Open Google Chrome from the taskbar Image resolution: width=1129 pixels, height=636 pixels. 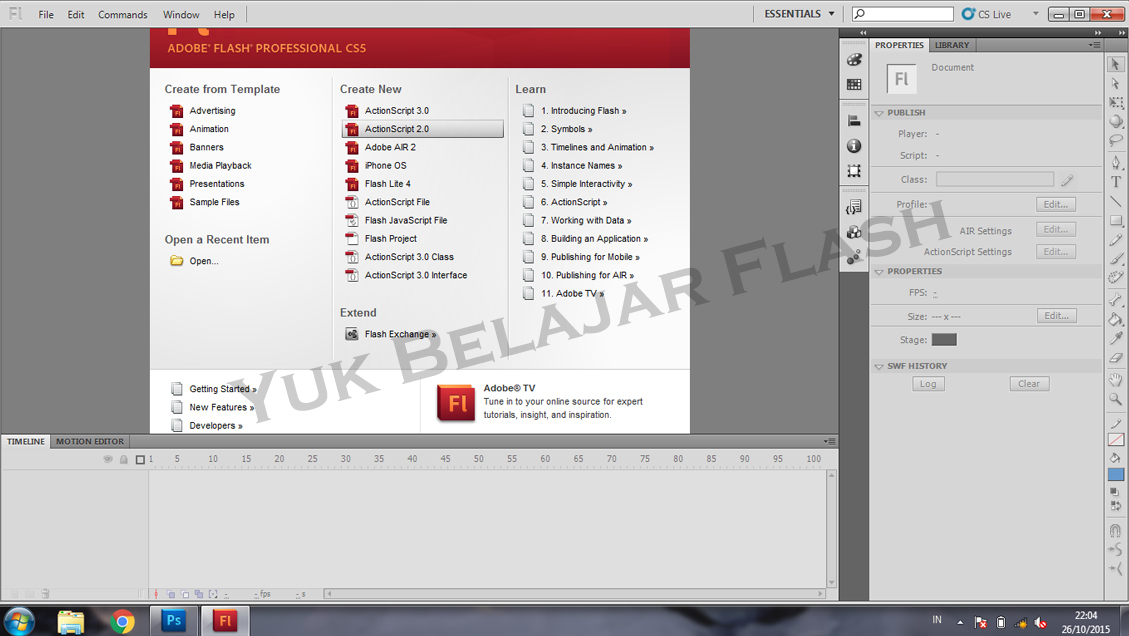[x=123, y=620]
